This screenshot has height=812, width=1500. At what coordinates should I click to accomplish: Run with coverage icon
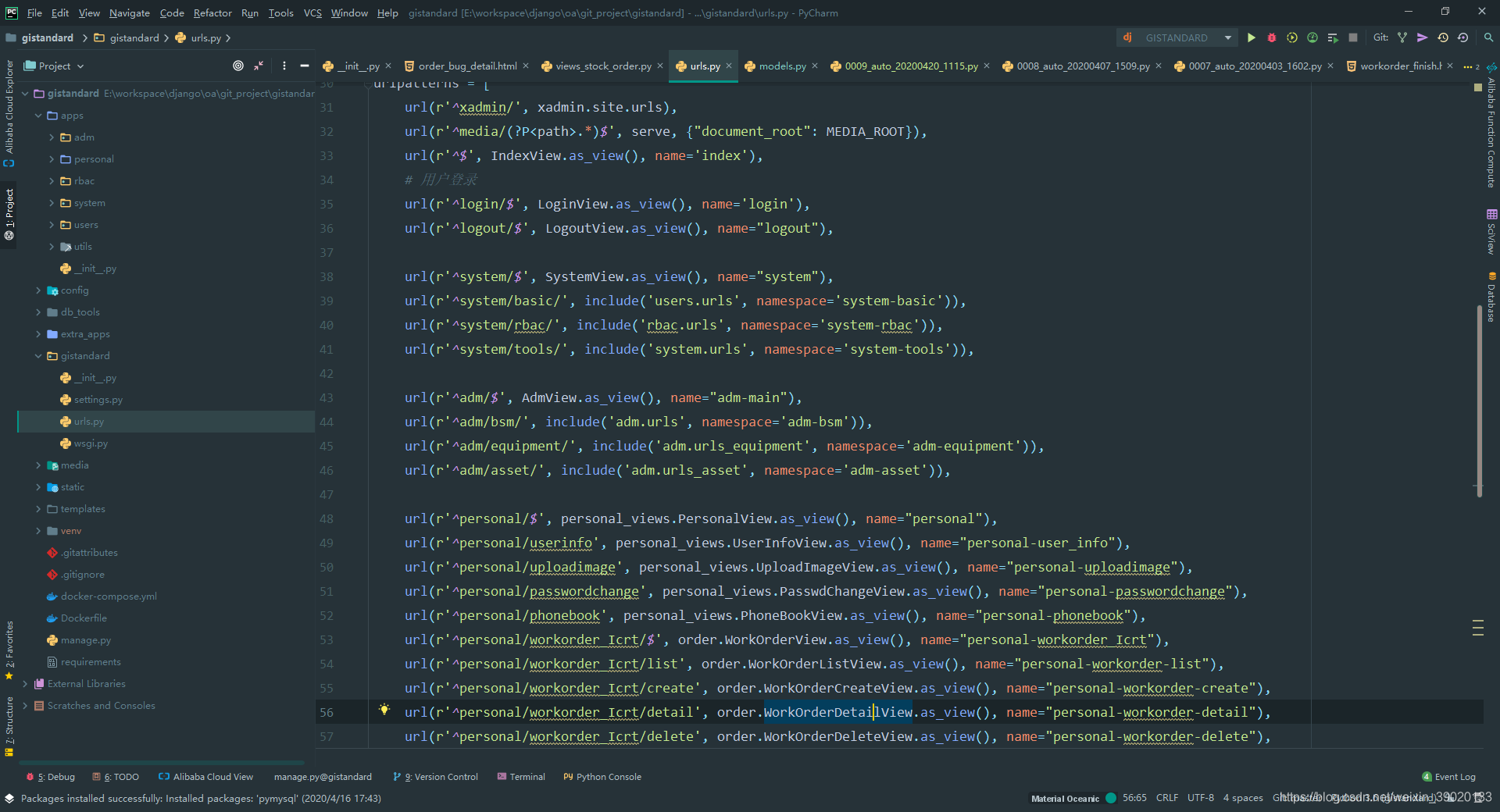1292,37
